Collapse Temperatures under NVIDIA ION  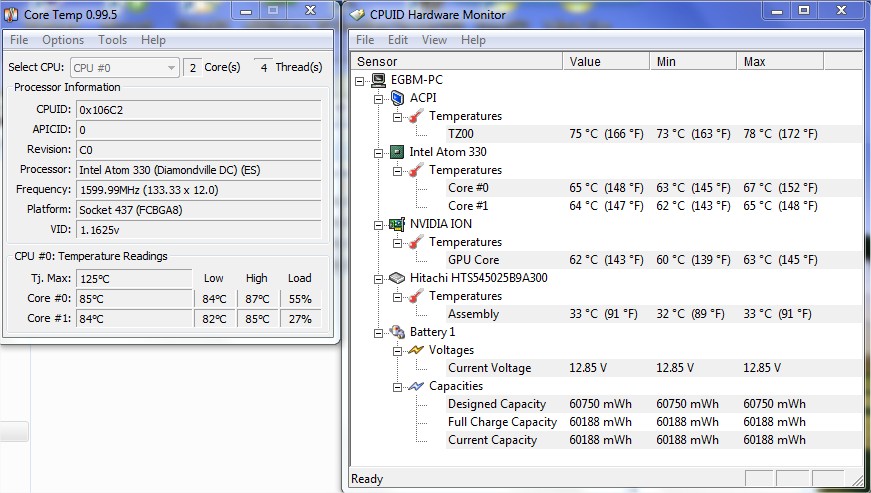coord(398,243)
